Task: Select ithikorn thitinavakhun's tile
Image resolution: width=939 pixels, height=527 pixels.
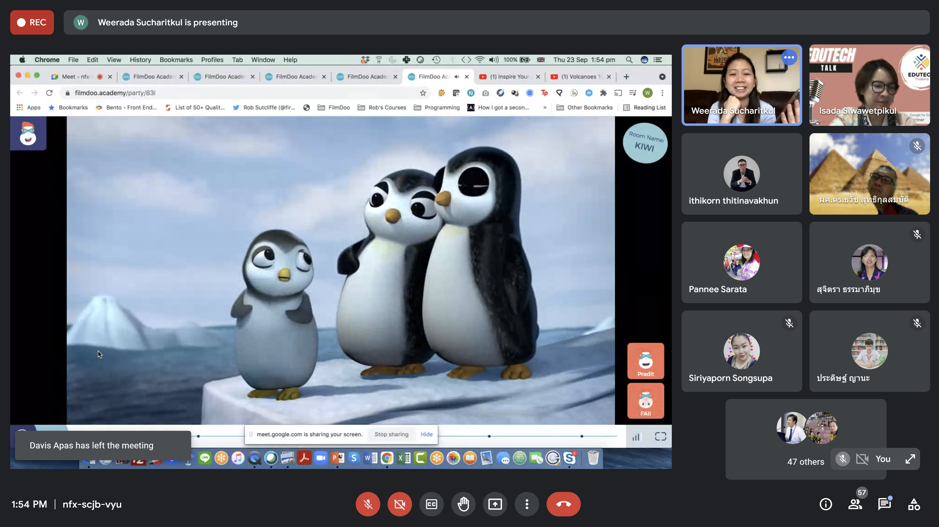Action: [x=741, y=174]
